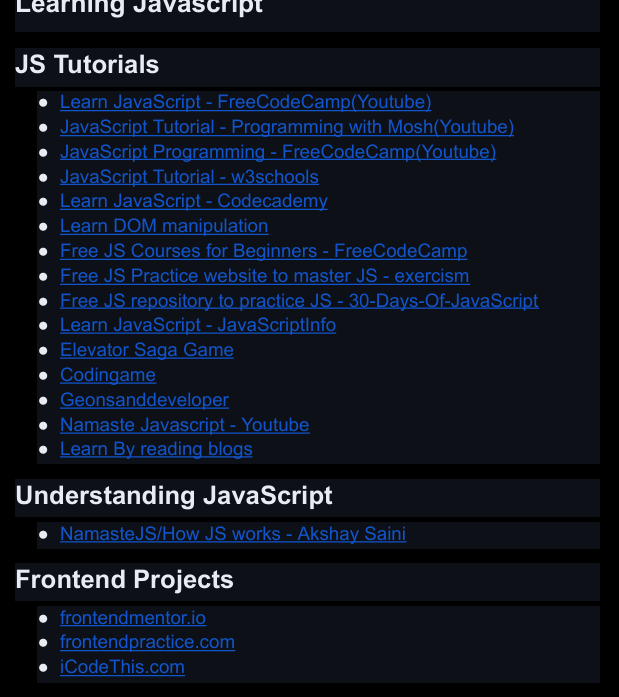This screenshot has width=619, height=697.
Task: Open 30-Days-Of-JavaScript repository link
Action: point(299,301)
